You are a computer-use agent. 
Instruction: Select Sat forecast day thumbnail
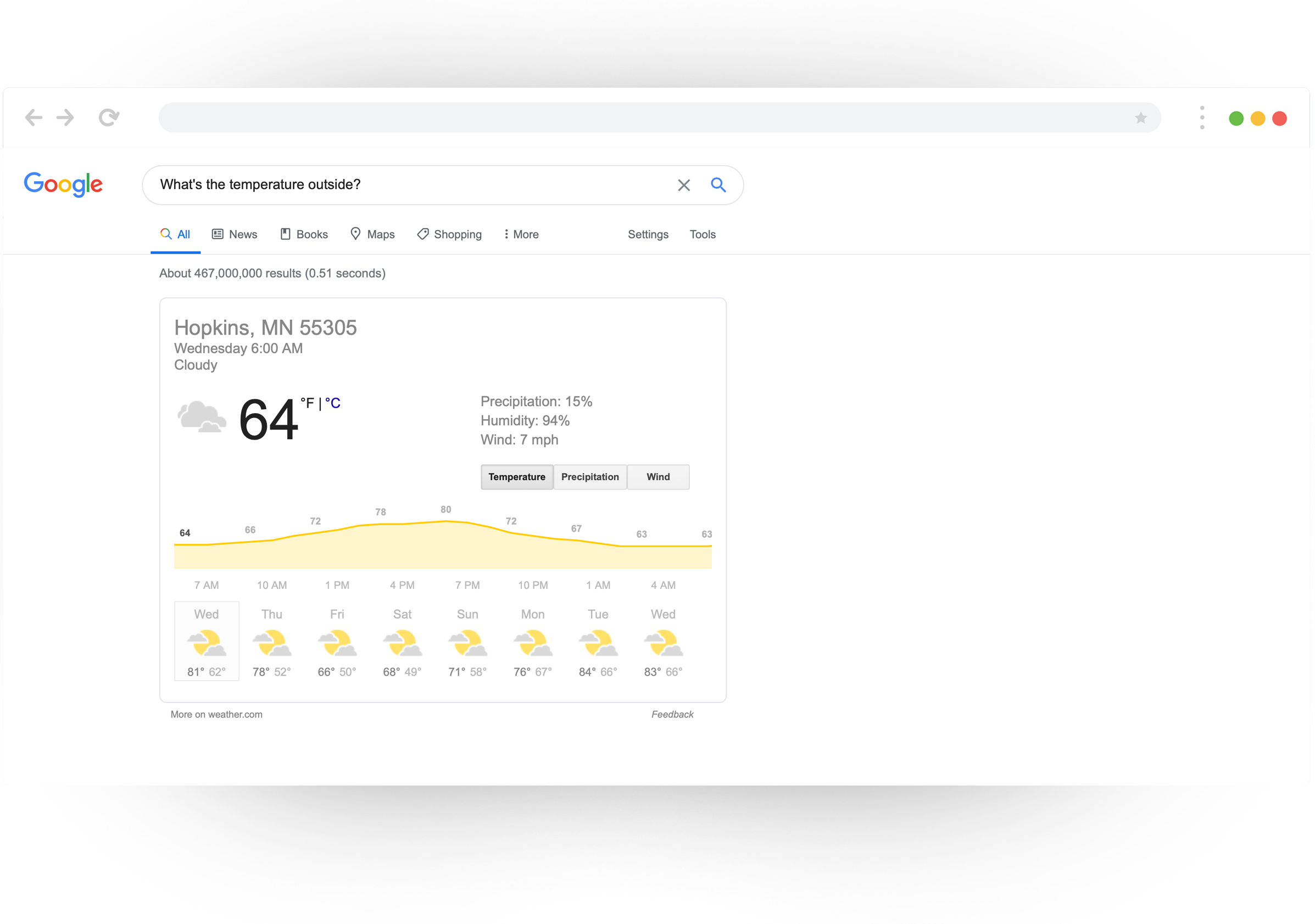(x=402, y=642)
